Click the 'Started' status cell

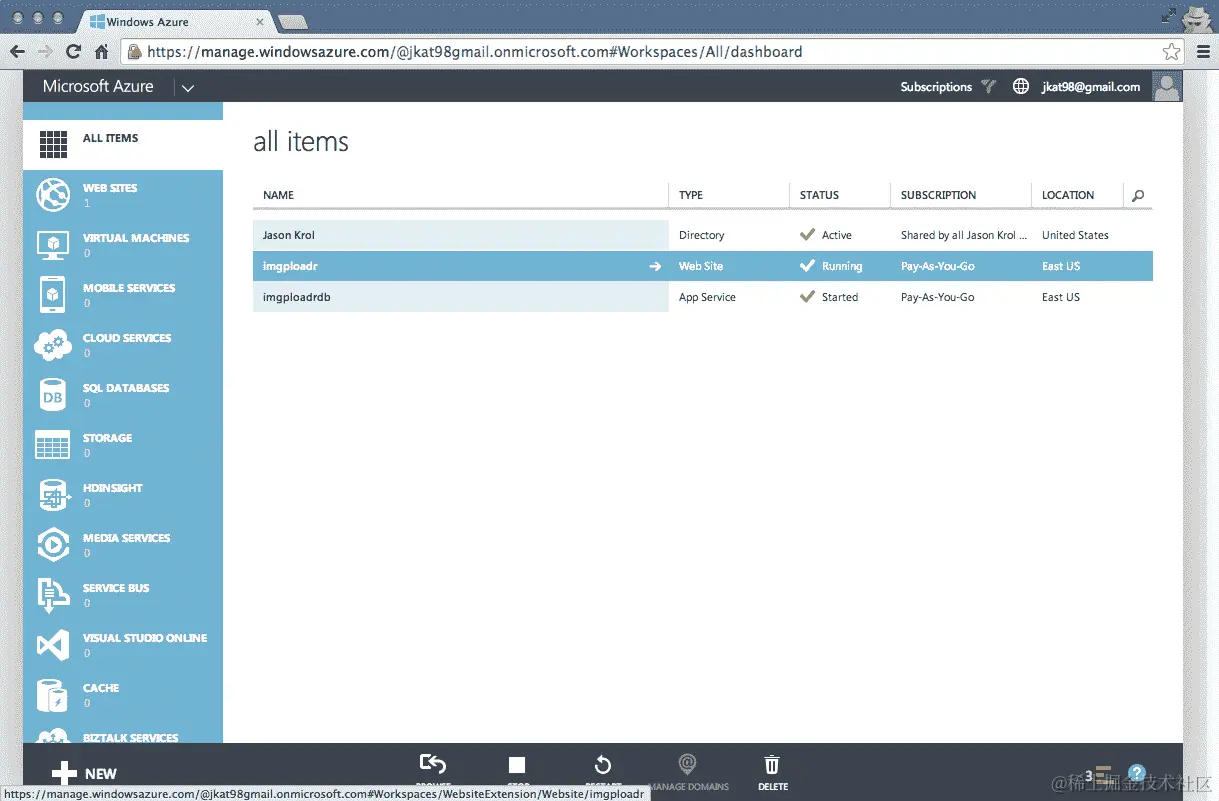pos(840,297)
